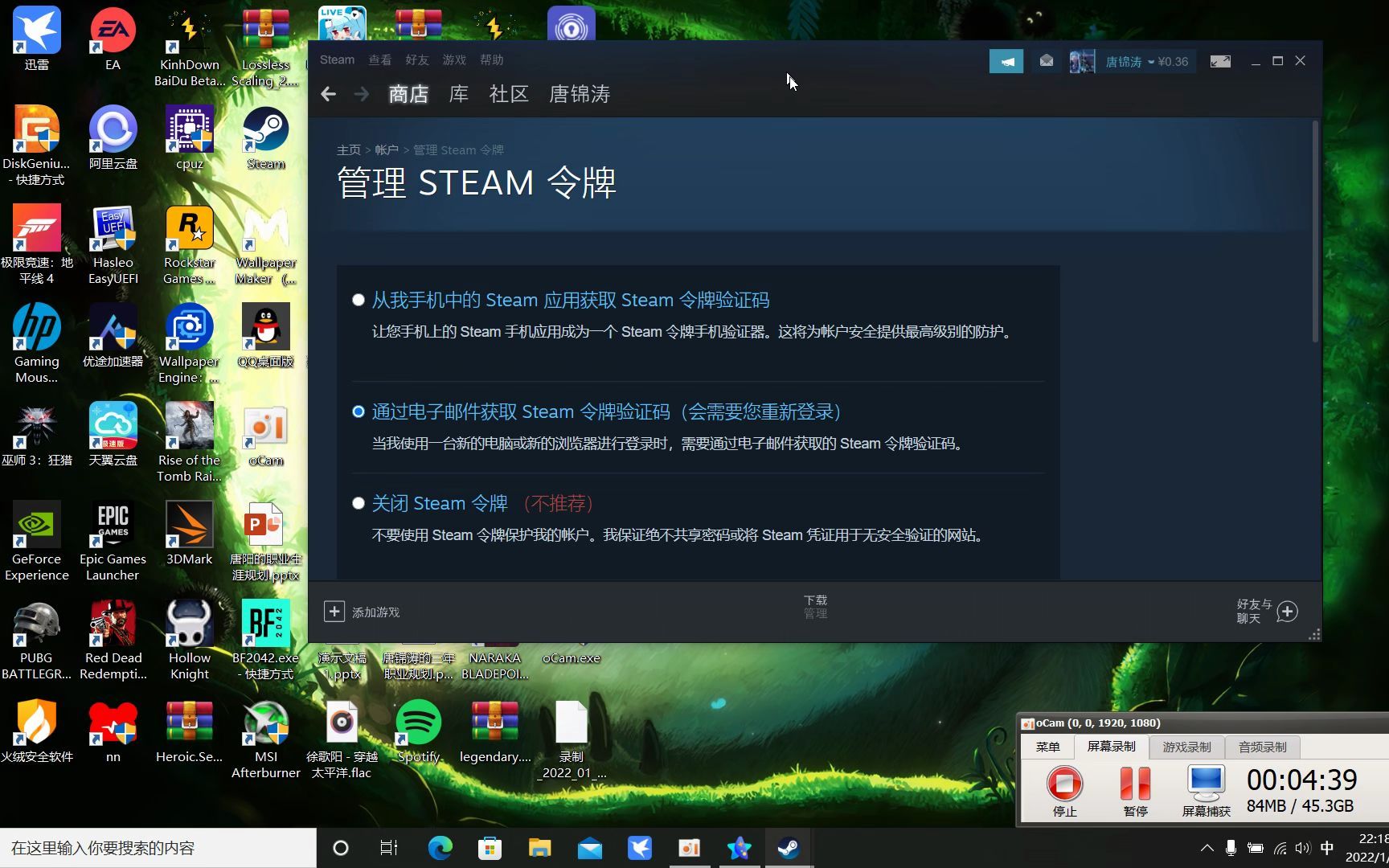This screenshot has width=1389, height=868.
Task: Open Steam inbox envelope icon
Action: (1046, 61)
